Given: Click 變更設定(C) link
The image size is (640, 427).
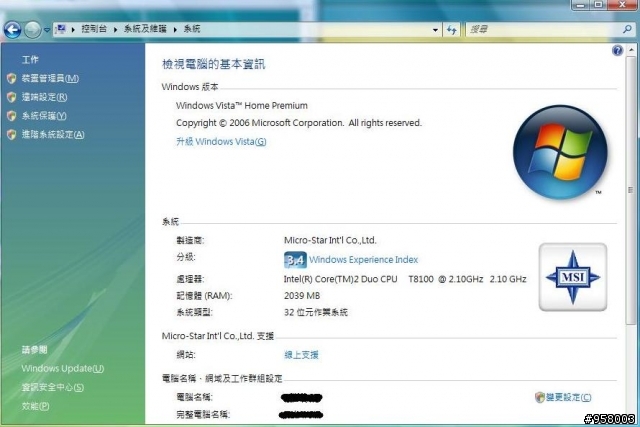Looking at the screenshot, I should [569, 397].
